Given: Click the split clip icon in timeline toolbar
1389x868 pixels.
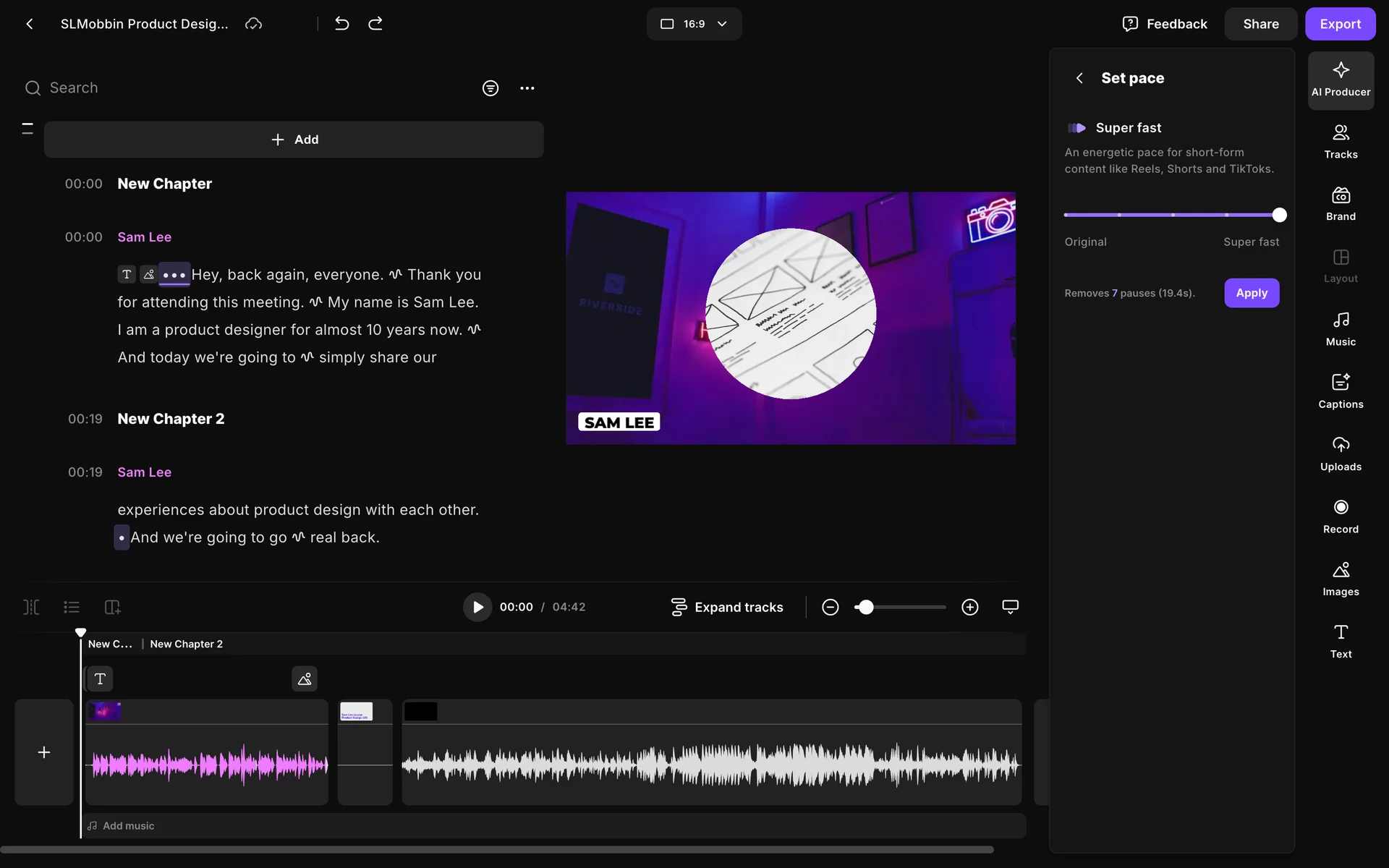Looking at the screenshot, I should coord(31,607).
